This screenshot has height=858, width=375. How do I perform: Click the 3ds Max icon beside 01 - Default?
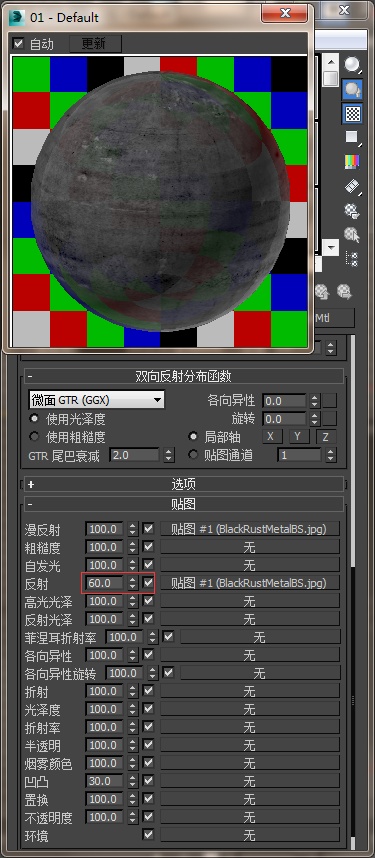16,18
